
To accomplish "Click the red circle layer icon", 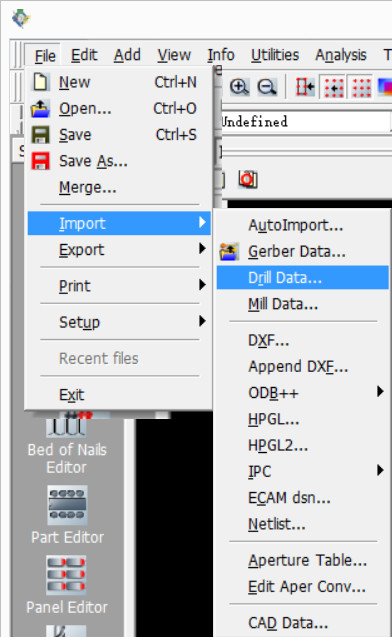I will (248, 179).
